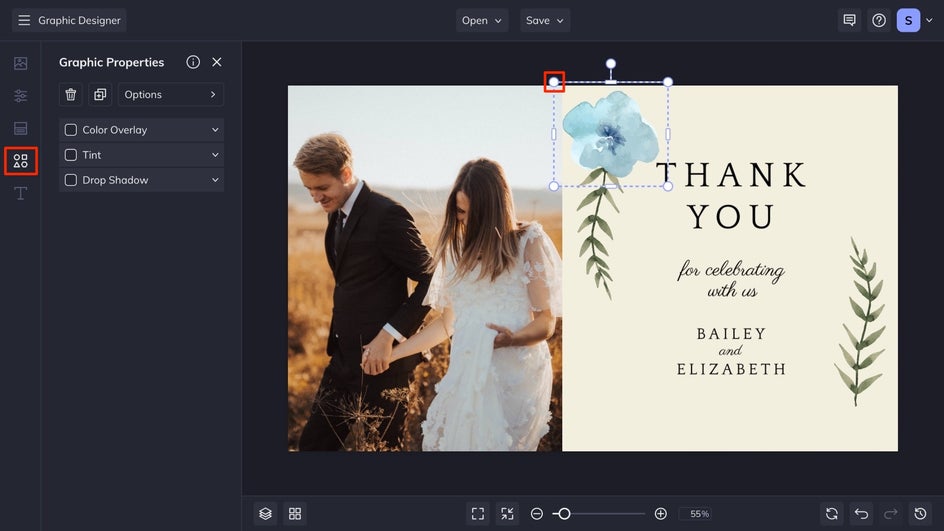Click the top-right resize handle of flower
This screenshot has width=944, height=531.
click(x=668, y=82)
